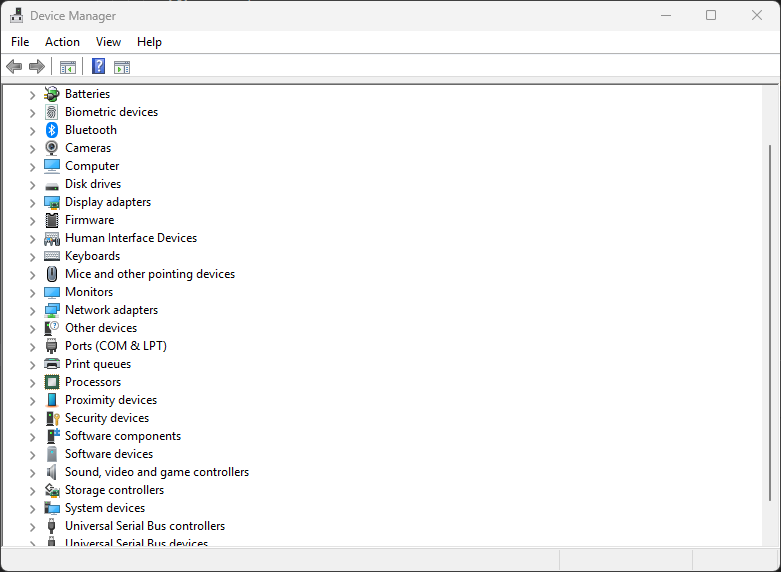The image size is (781, 572).
Task: Click the Forward arrow toolbar icon
Action: click(37, 66)
